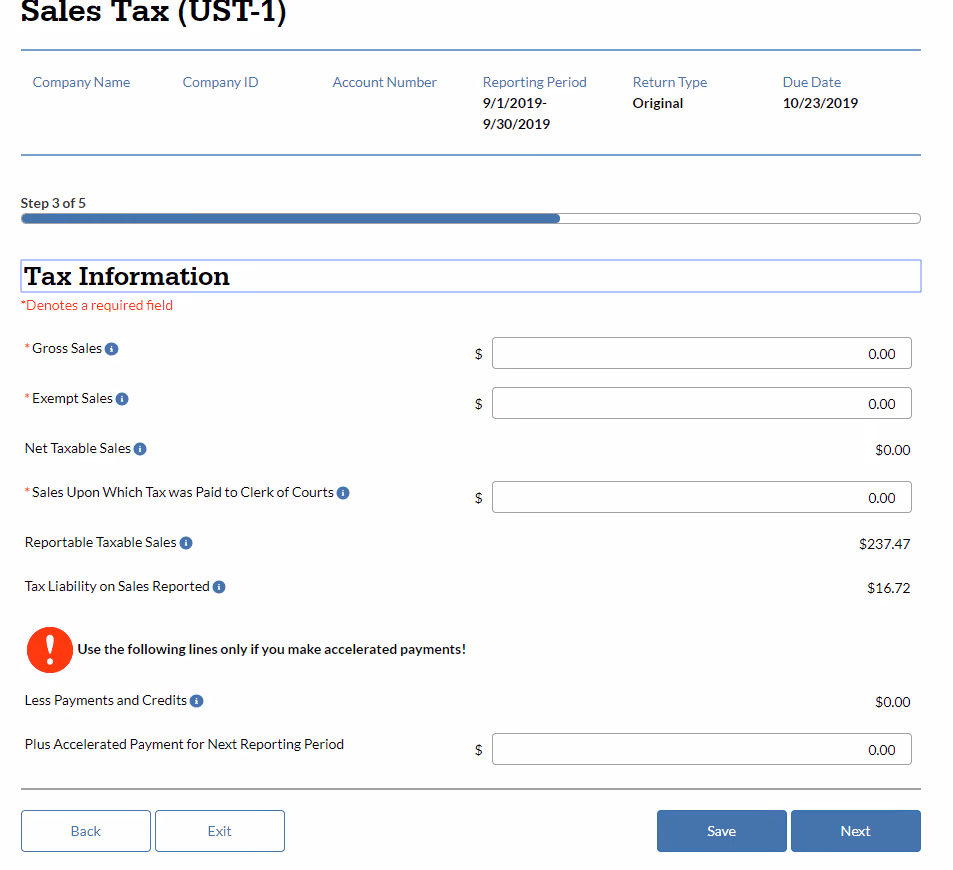Save the tax information entries
The height and width of the screenshot is (870, 953).
721,831
